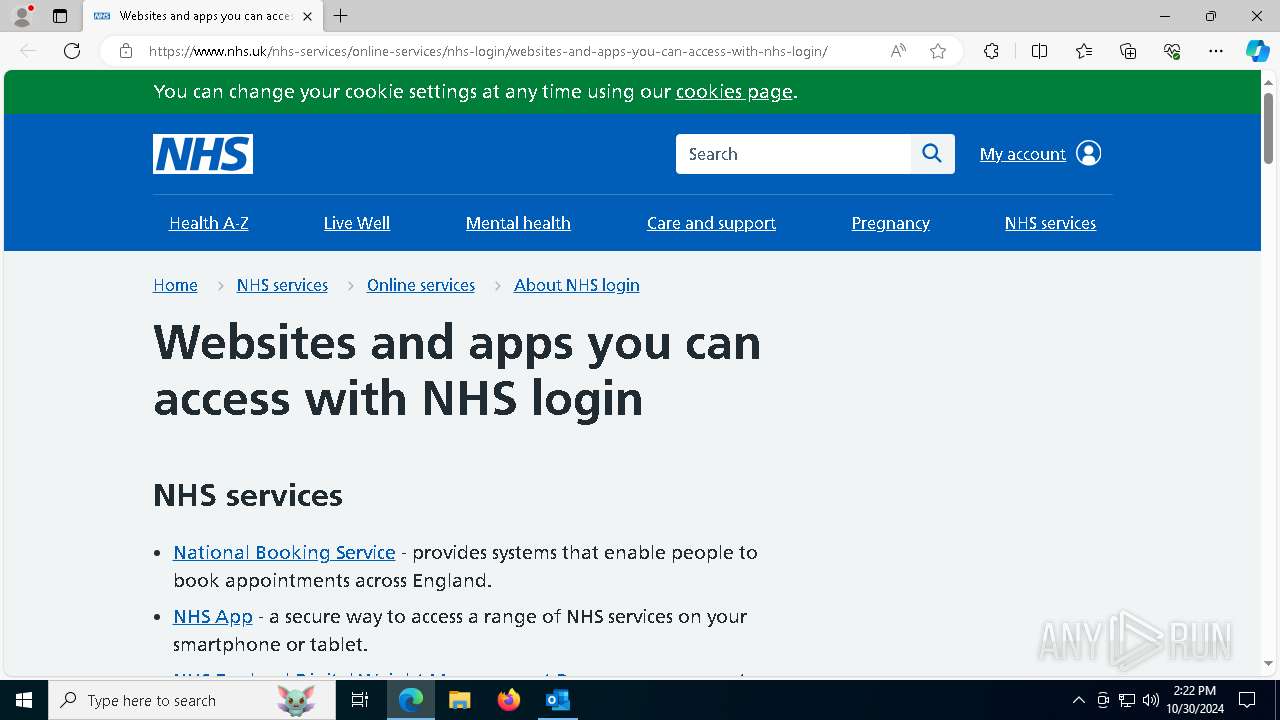Click the NHS site Search field
Viewport: 1280px width, 720px height.
coord(793,154)
